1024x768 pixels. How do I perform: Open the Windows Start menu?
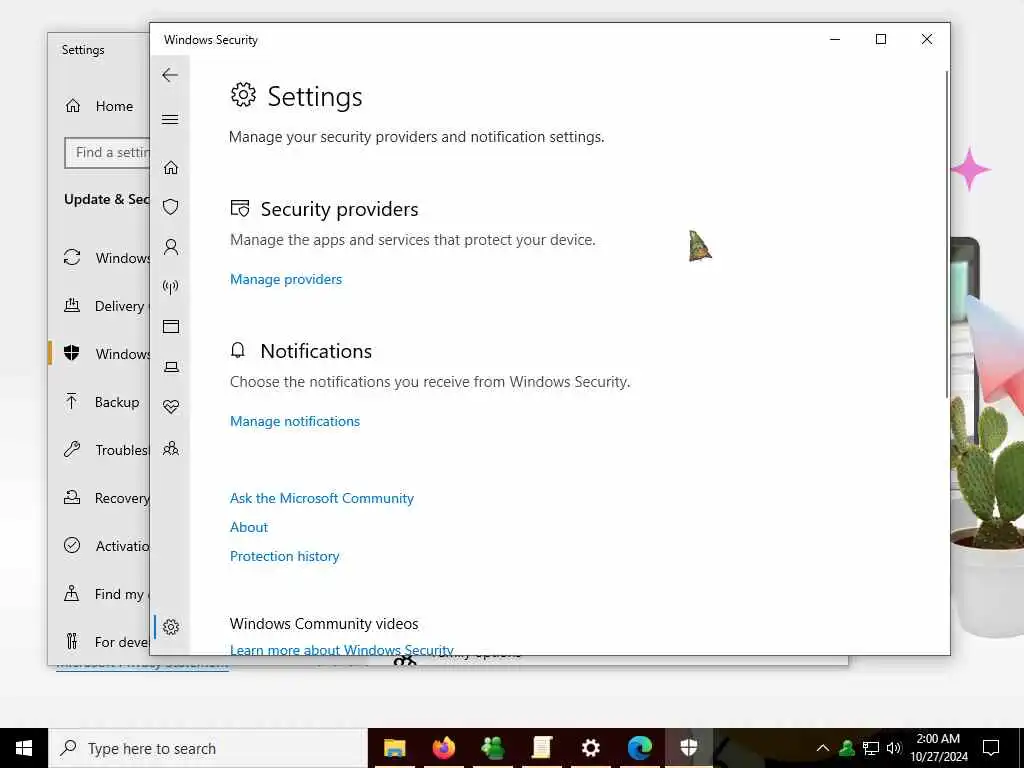tap(24, 748)
